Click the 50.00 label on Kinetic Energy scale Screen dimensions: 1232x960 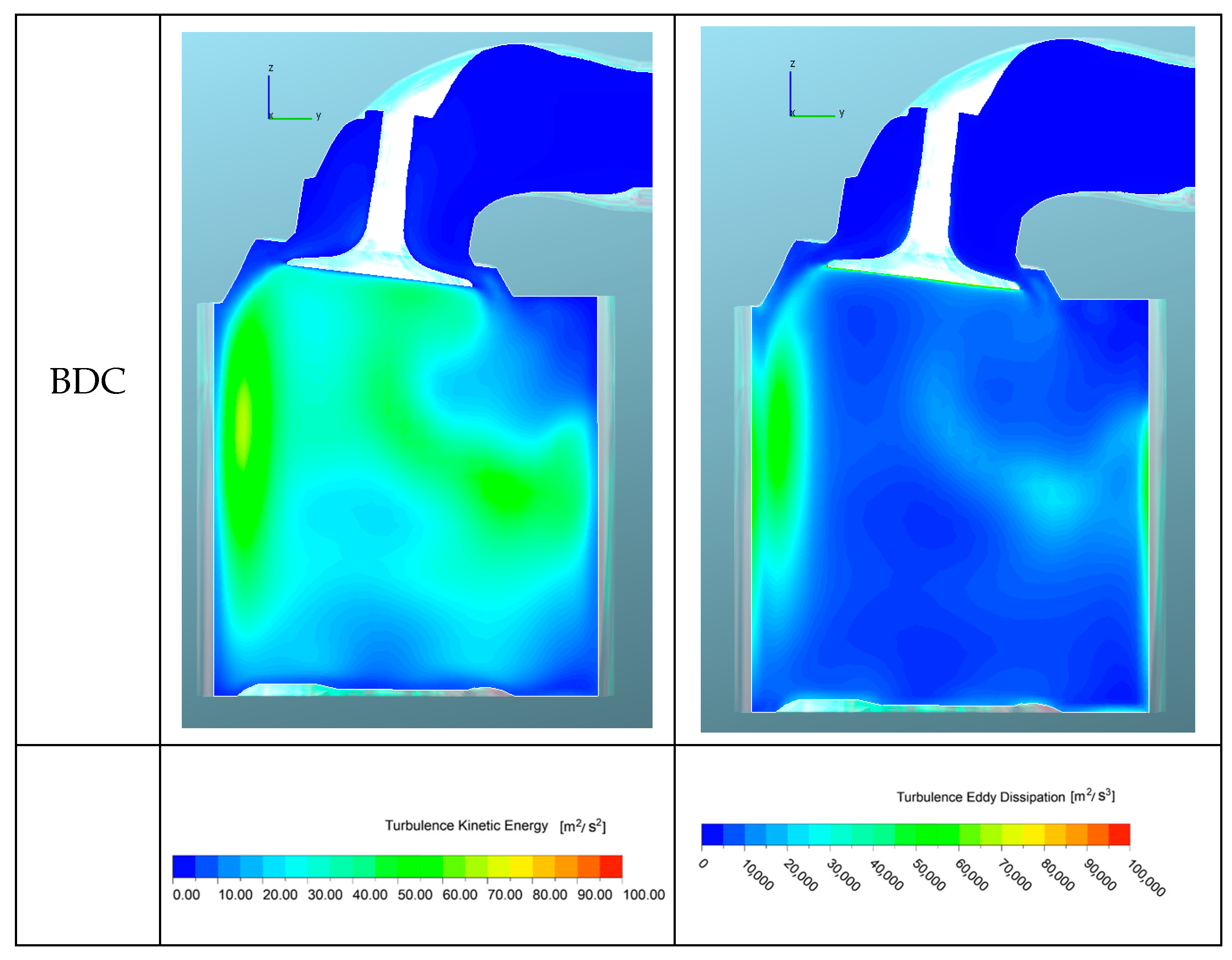point(415,895)
